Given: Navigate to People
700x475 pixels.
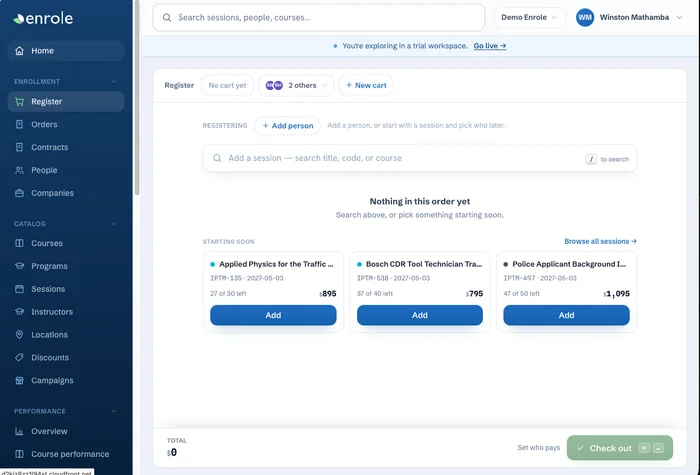Looking at the screenshot, I should pos(66,170).
